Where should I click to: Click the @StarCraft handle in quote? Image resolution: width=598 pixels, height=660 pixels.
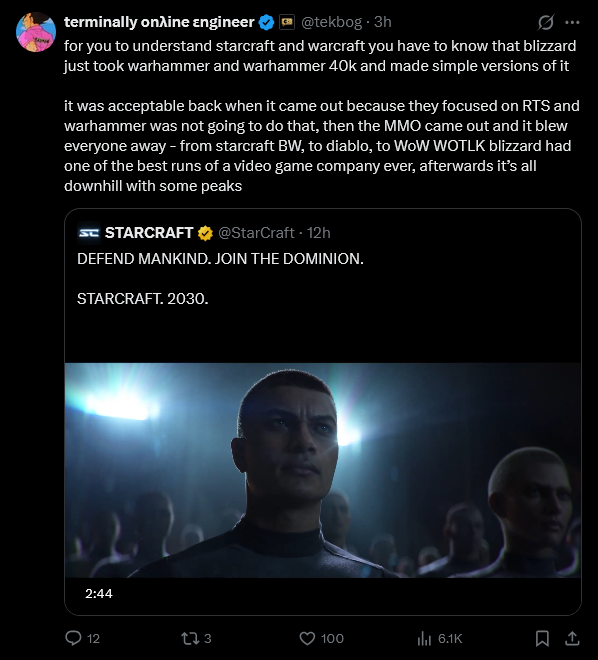pos(256,233)
